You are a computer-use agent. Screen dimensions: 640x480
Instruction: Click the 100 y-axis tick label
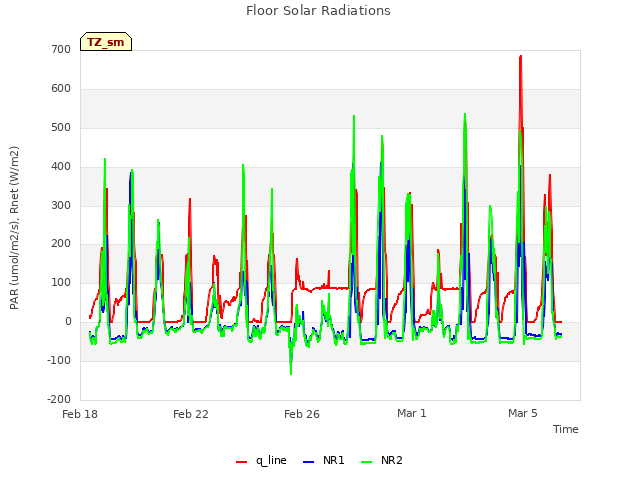(x=61, y=282)
